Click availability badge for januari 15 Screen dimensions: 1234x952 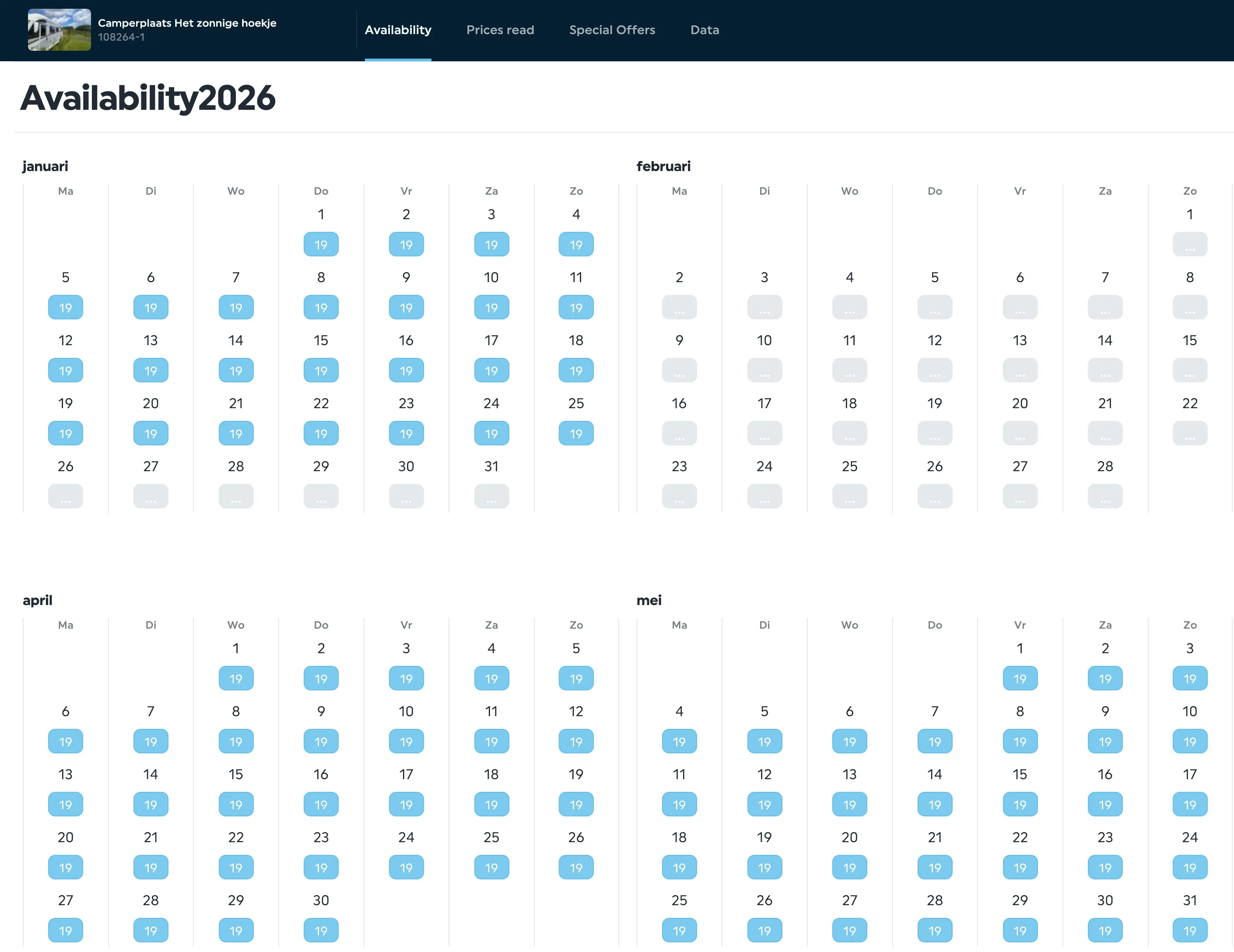[320, 371]
